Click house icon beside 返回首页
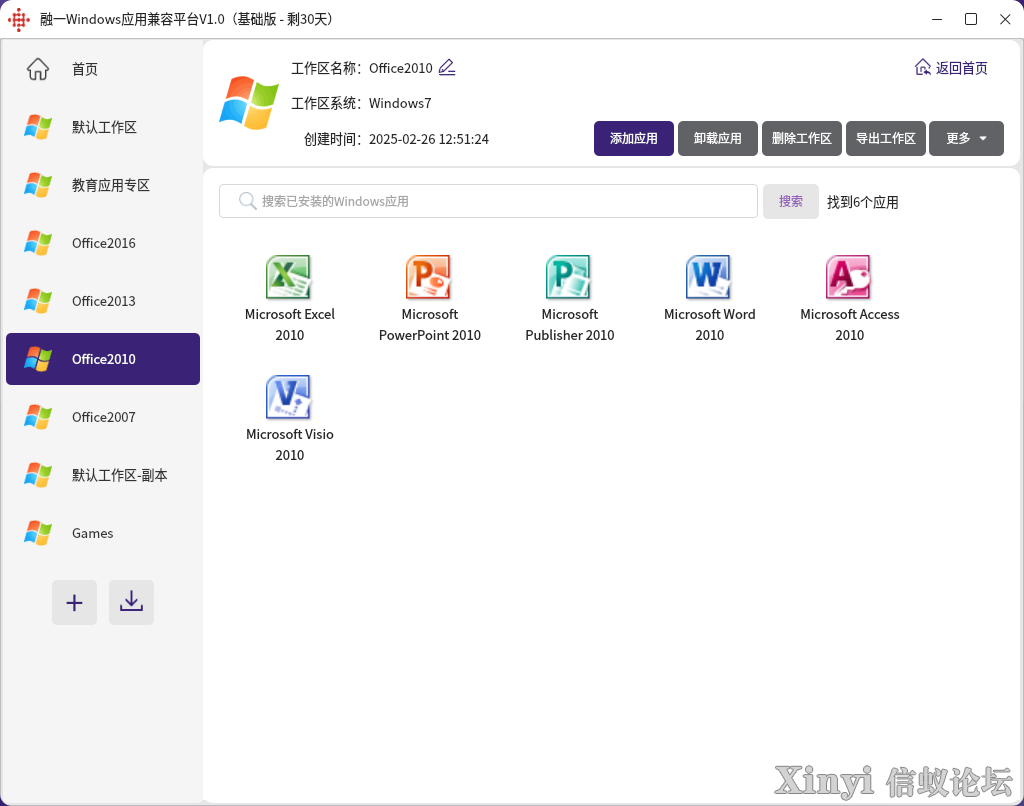 [x=923, y=67]
